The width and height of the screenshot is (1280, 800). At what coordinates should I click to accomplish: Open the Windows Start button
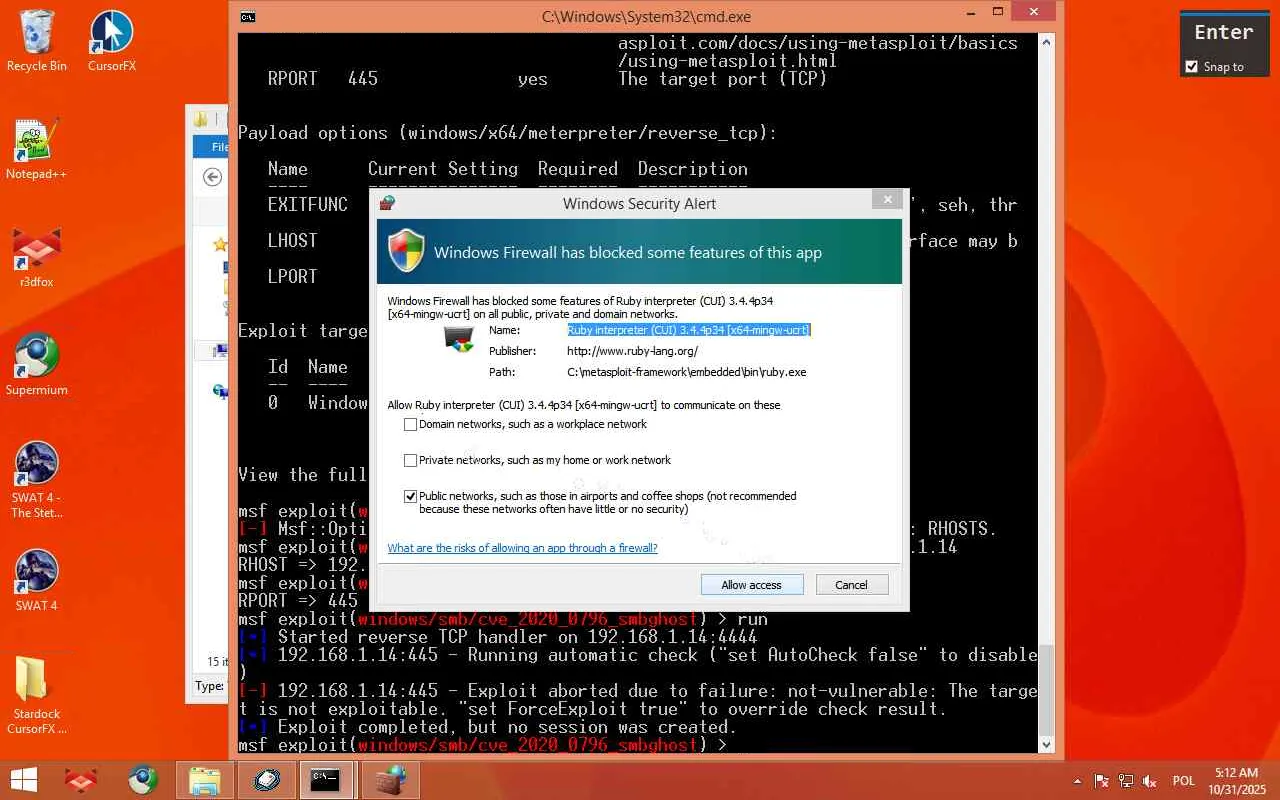click(24, 780)
